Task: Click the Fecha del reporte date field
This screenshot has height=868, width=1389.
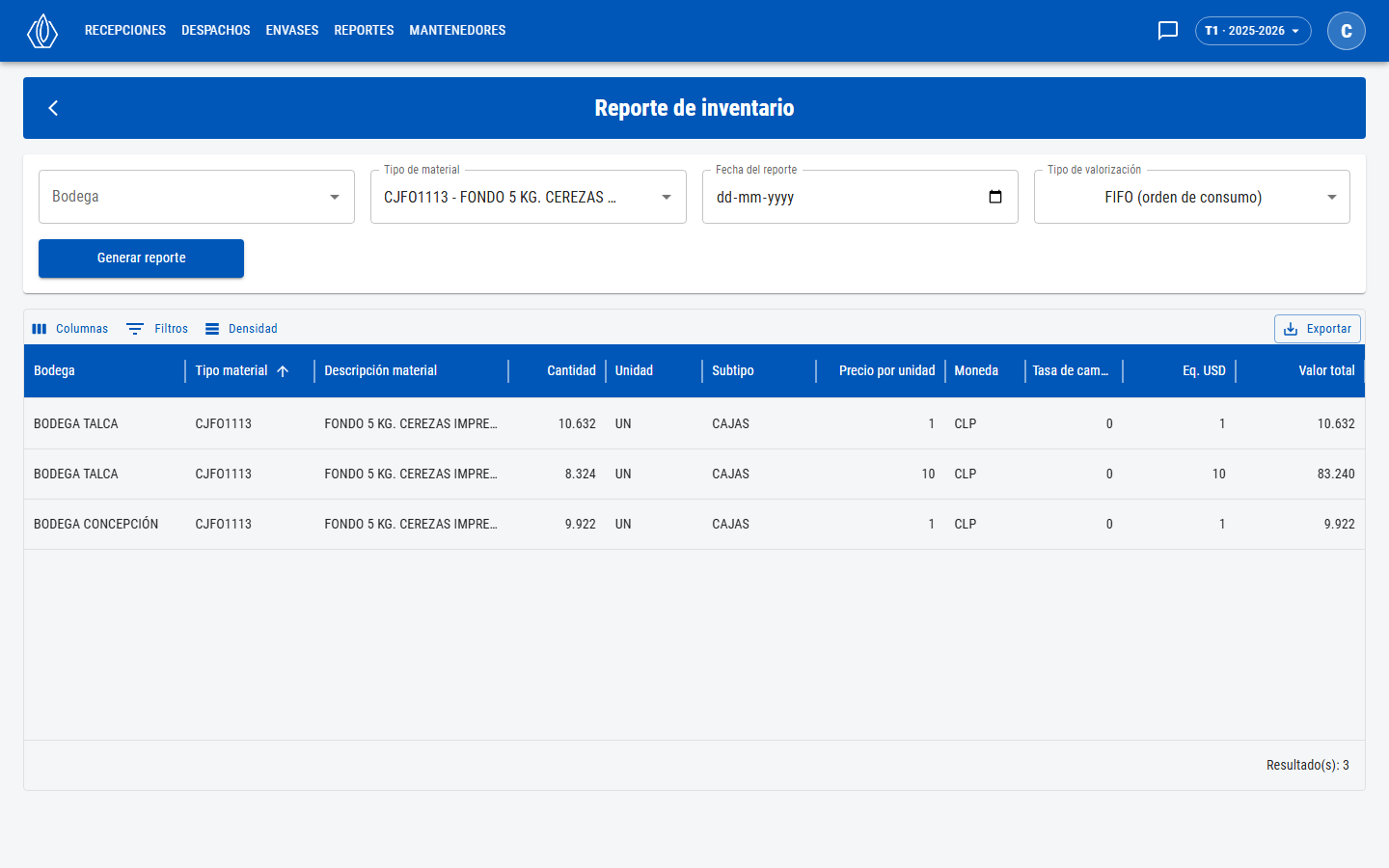Action: point(860,197)
